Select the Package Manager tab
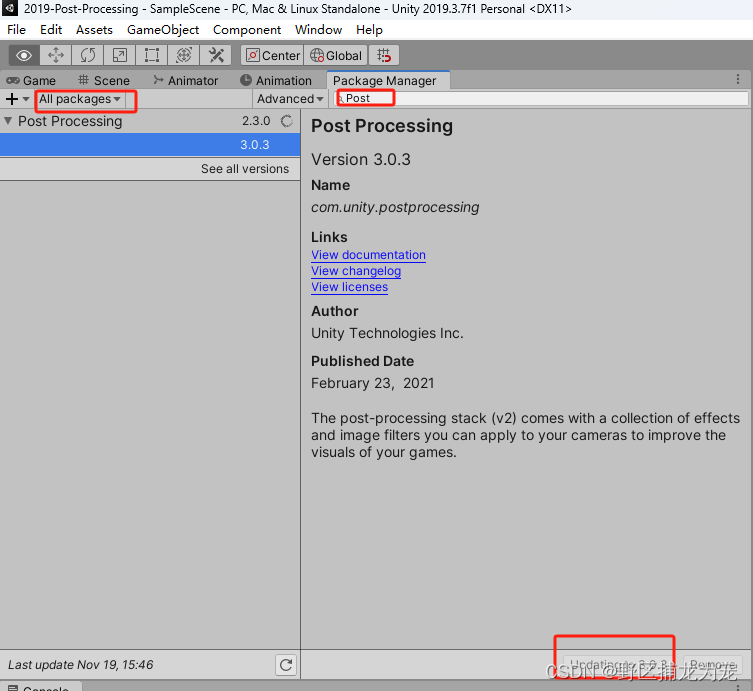The image size is (753, 691). (x=388, y=81)
